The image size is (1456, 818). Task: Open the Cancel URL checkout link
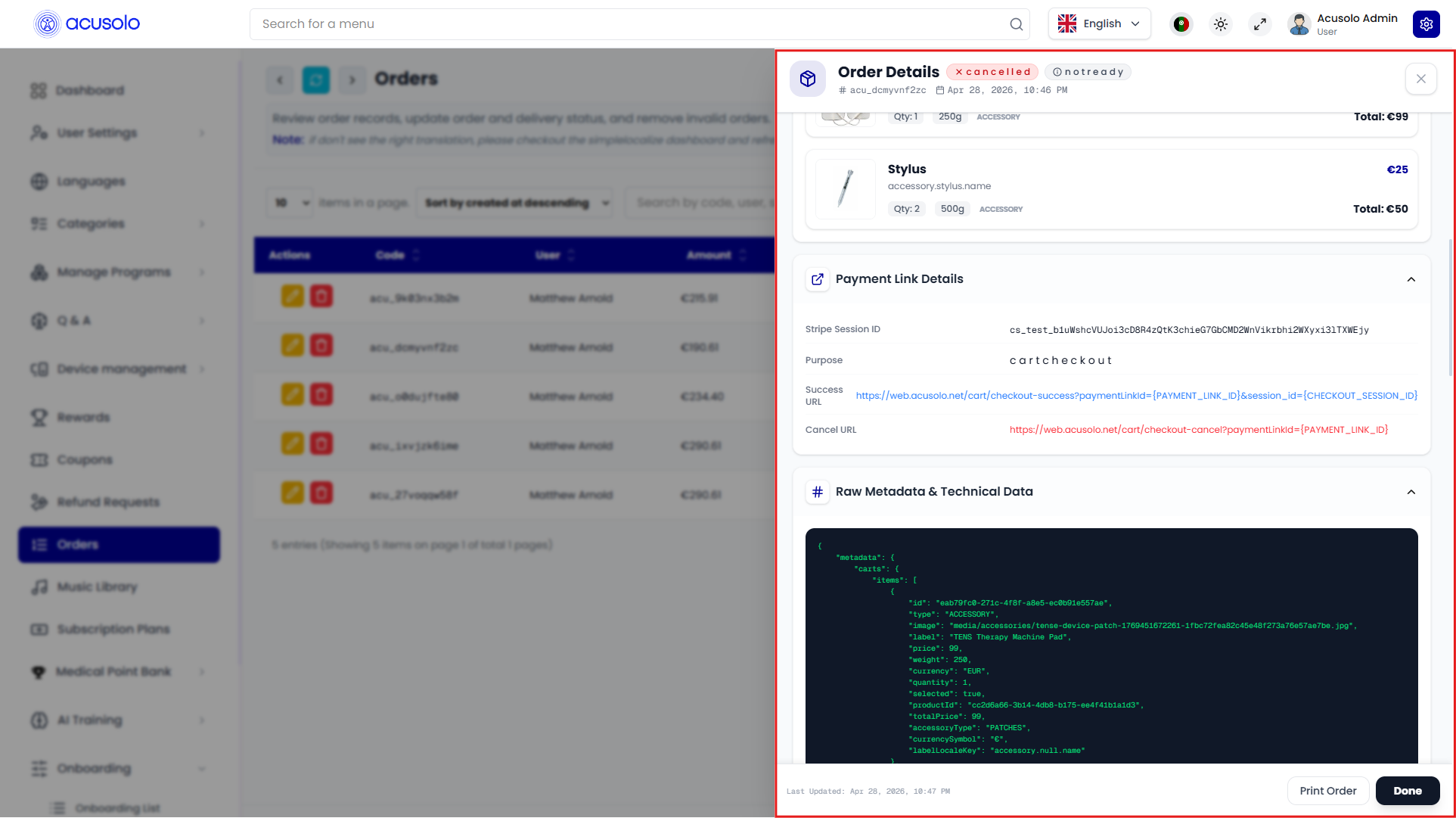1198,430
